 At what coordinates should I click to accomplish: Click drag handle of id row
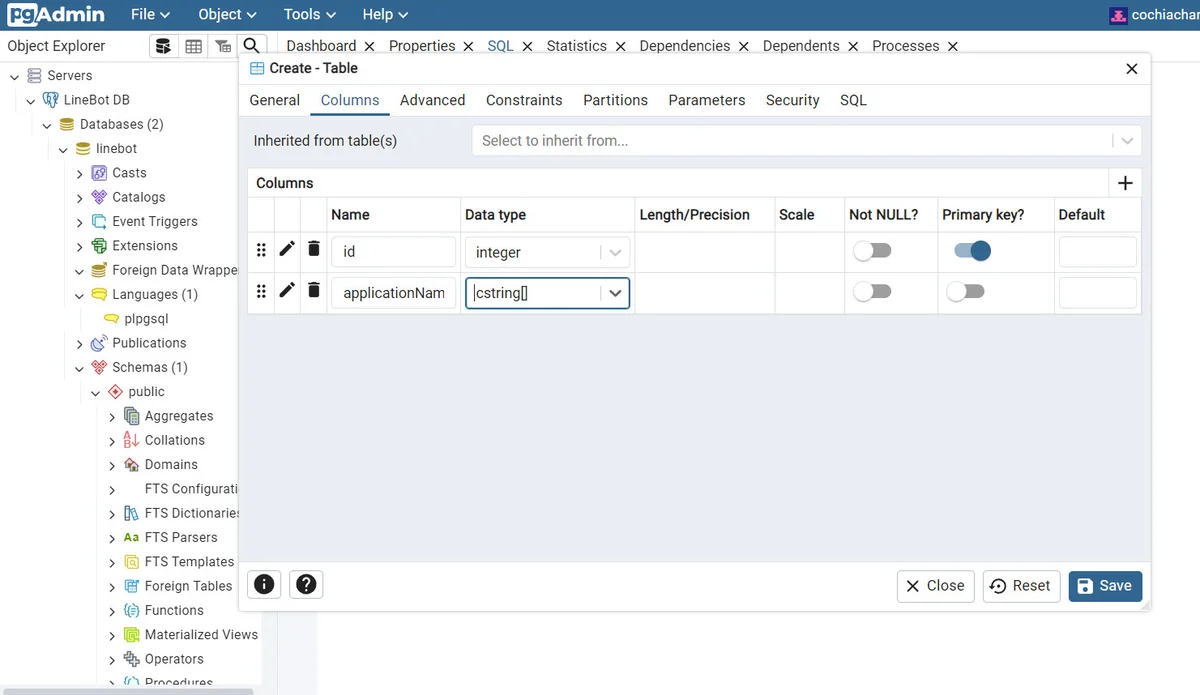pyautogui.click(x=261, y=250)
